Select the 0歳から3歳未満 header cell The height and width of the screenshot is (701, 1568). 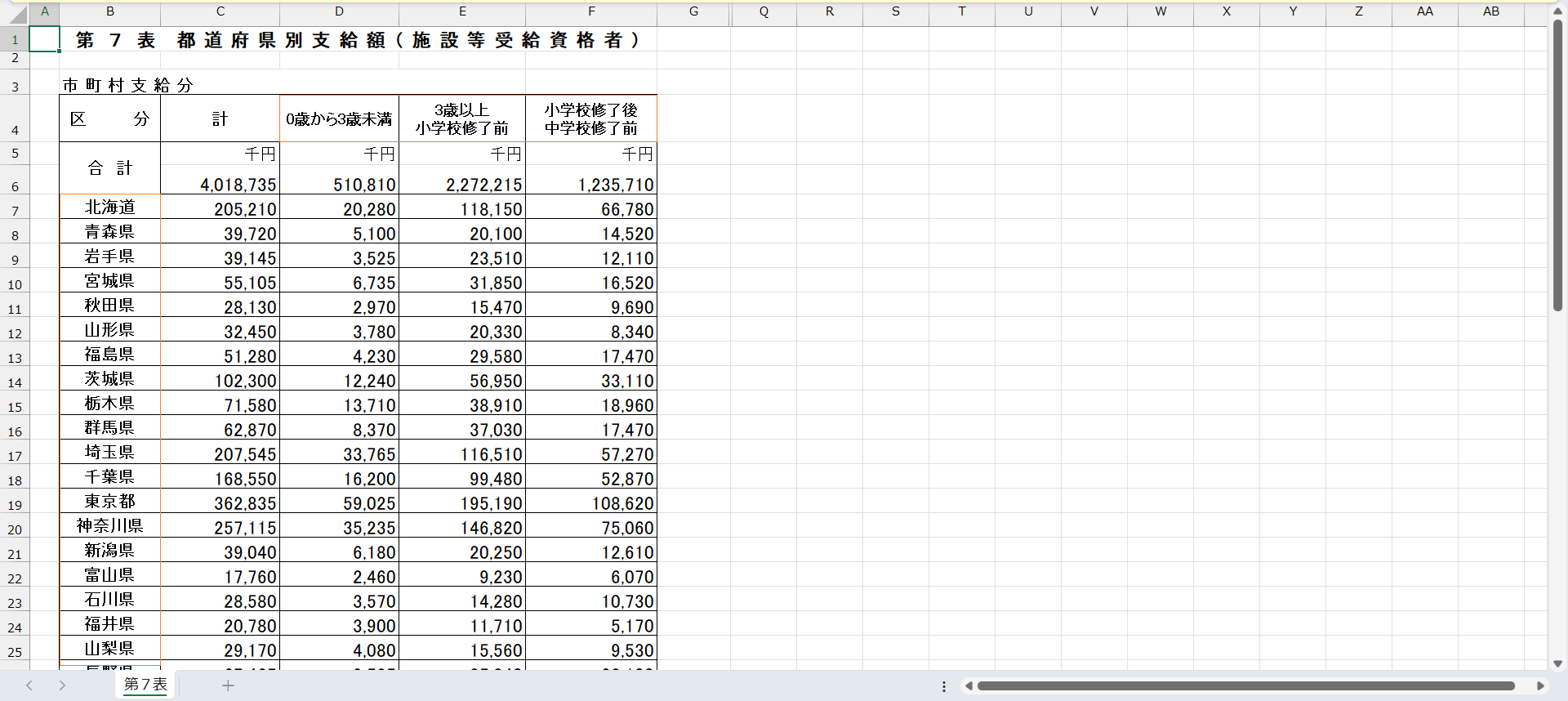(339, 119)
